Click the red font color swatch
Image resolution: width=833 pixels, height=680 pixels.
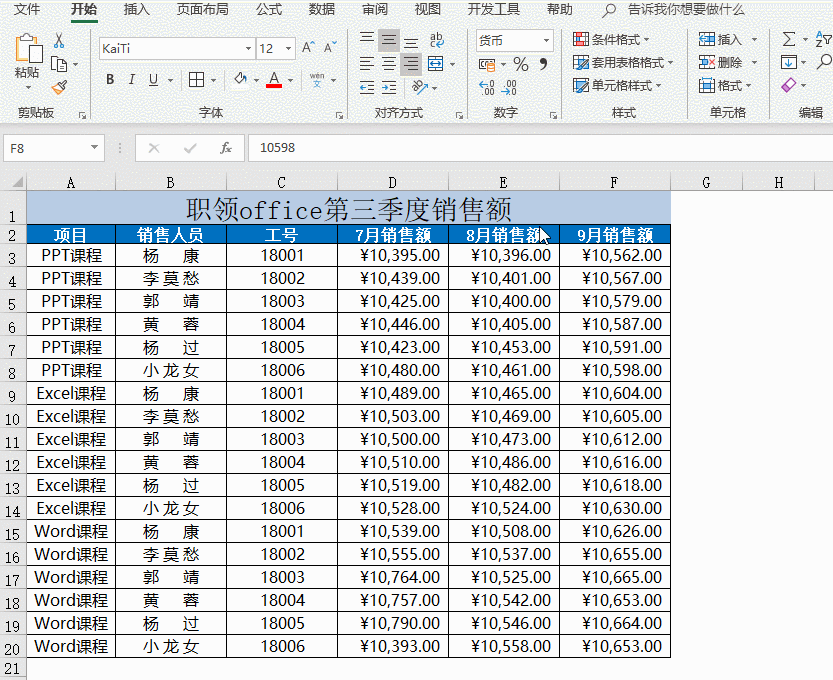[x=273, y=80]
